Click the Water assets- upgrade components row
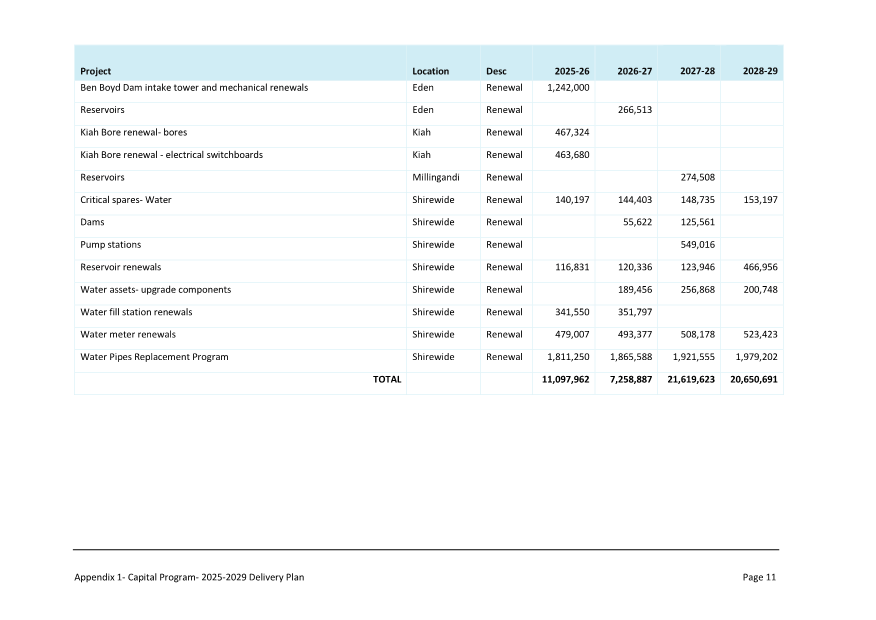 155,290
